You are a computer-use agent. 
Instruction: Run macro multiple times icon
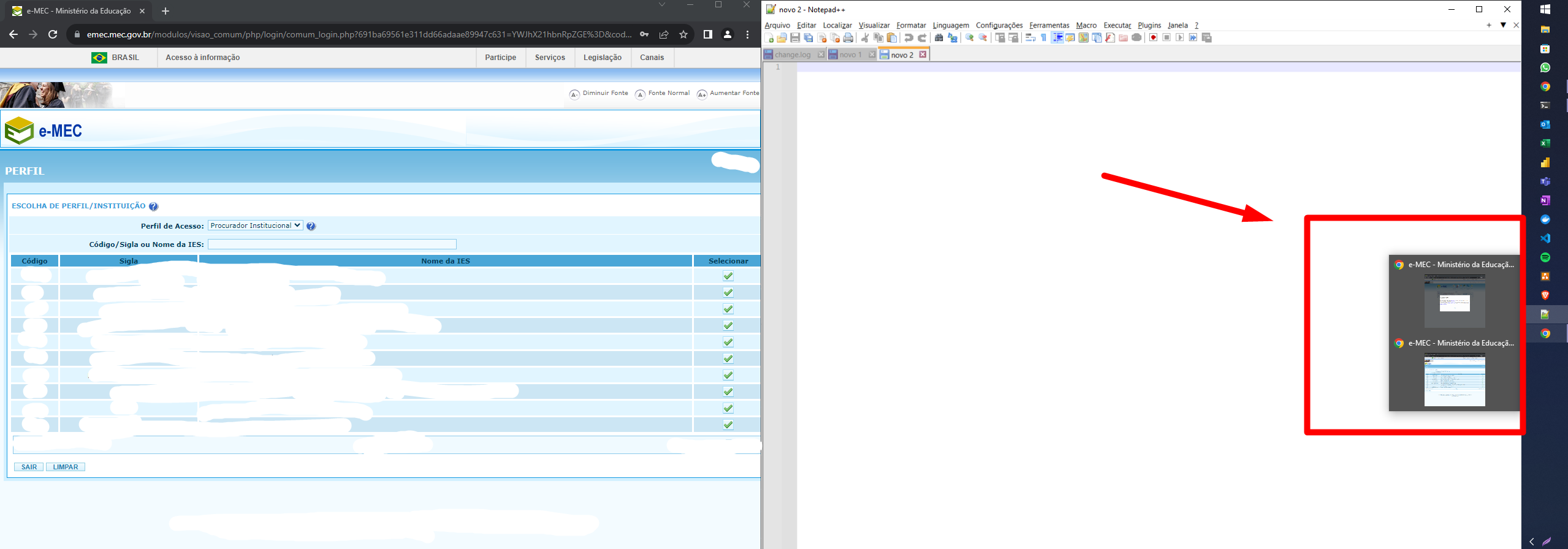tap(1193, 37)
